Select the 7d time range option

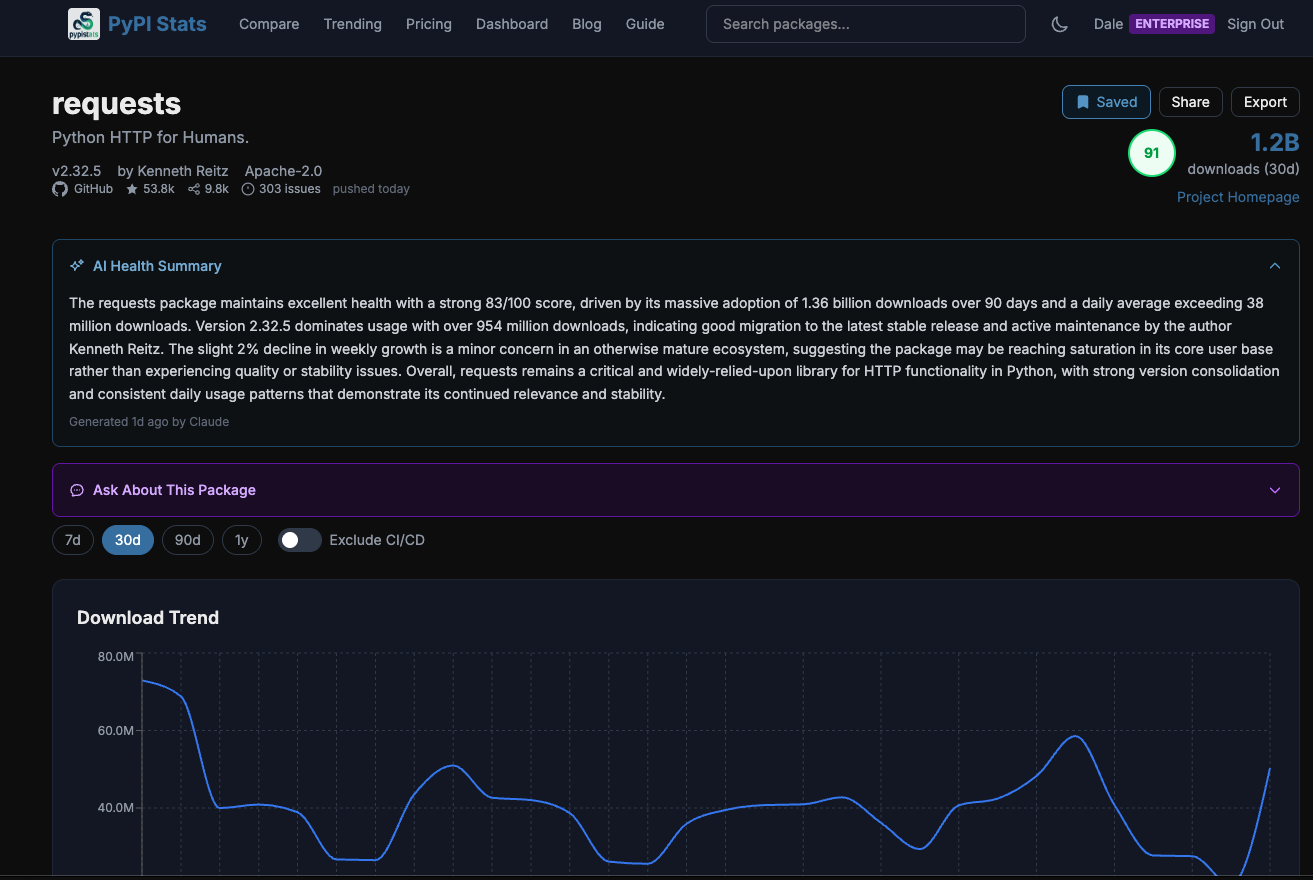click(x=72, y=539)
